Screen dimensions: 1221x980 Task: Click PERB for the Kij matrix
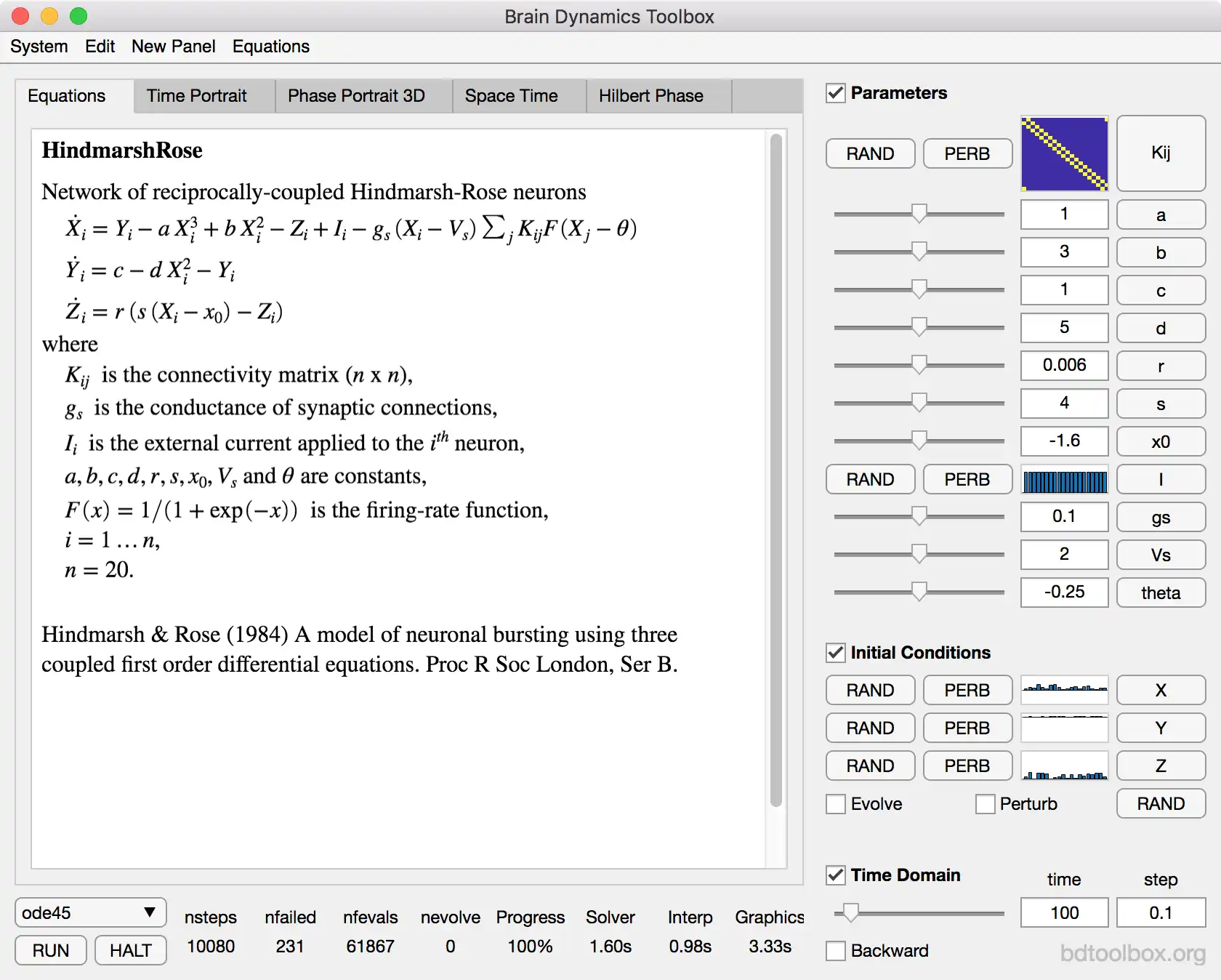click(967, 153)
